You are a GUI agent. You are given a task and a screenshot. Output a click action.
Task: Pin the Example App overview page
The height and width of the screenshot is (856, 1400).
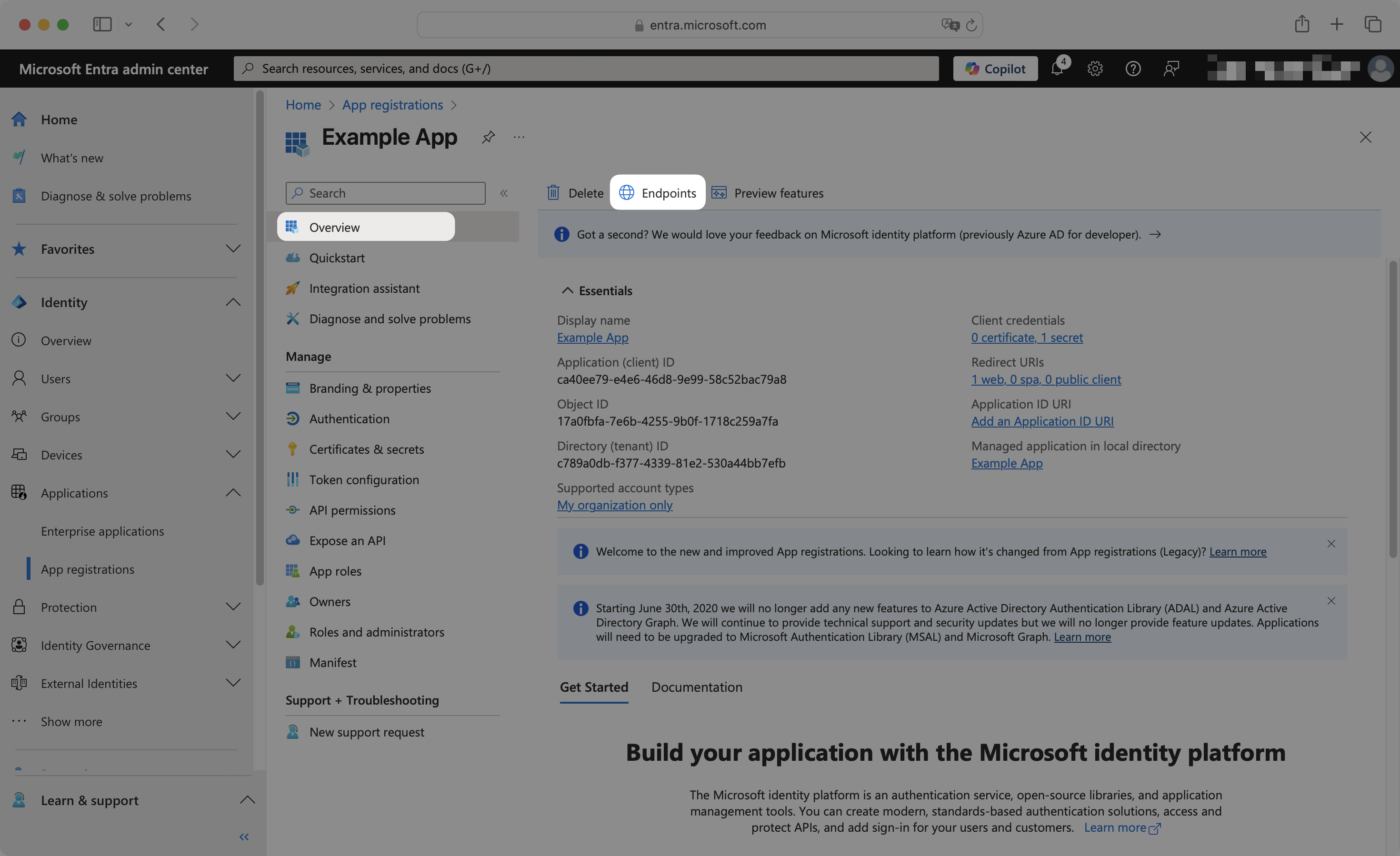click(488, 137)
